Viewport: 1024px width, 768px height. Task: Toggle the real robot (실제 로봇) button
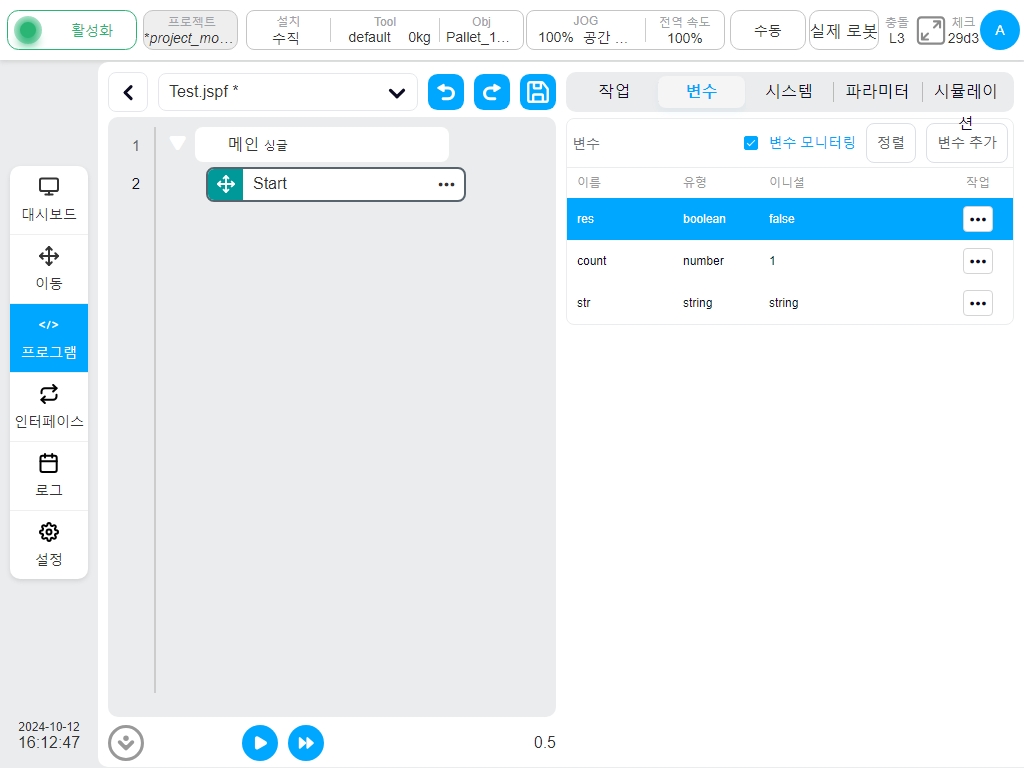[x=844, y=30]
